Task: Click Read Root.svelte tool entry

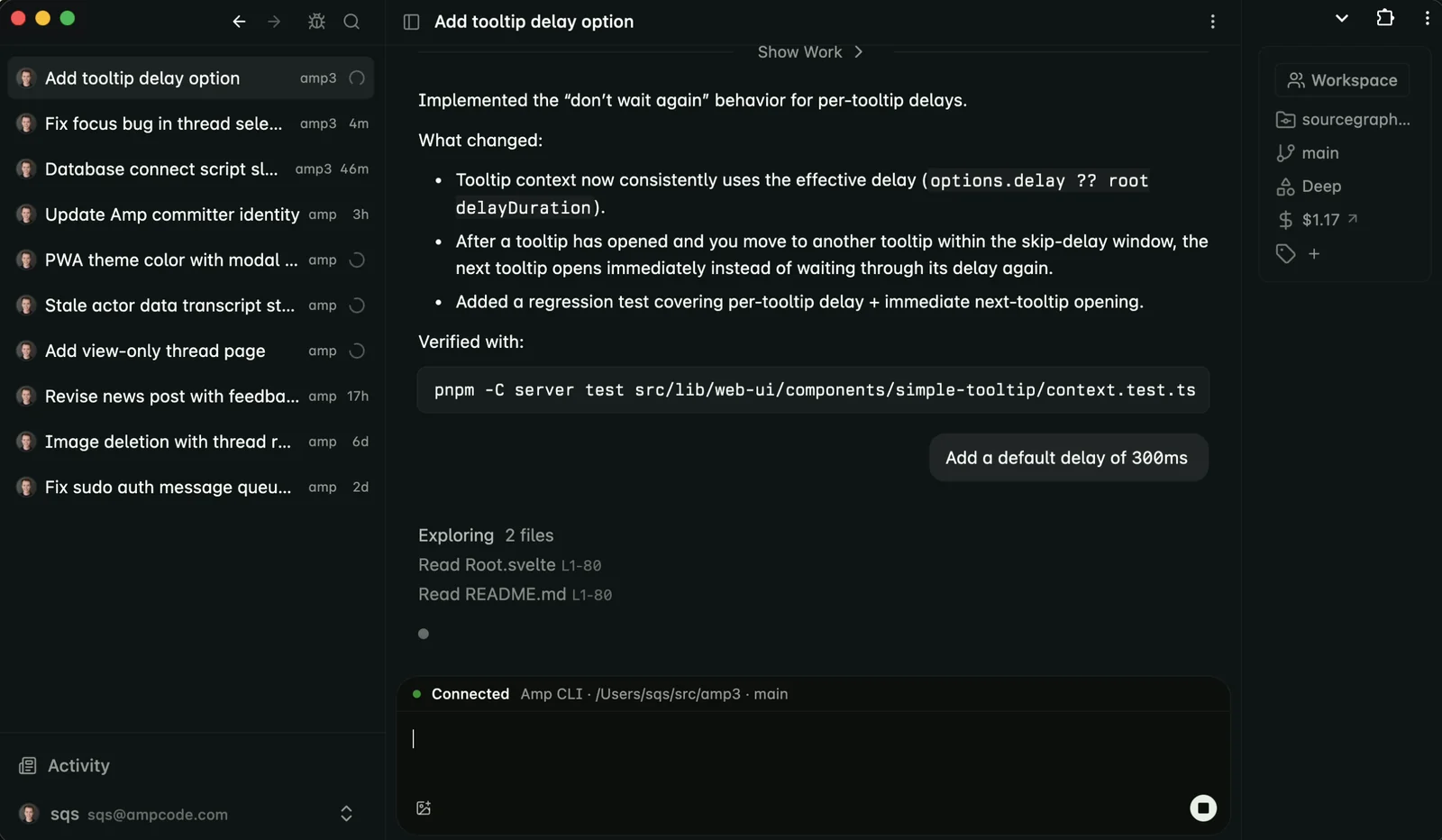Action: (509, 565)
